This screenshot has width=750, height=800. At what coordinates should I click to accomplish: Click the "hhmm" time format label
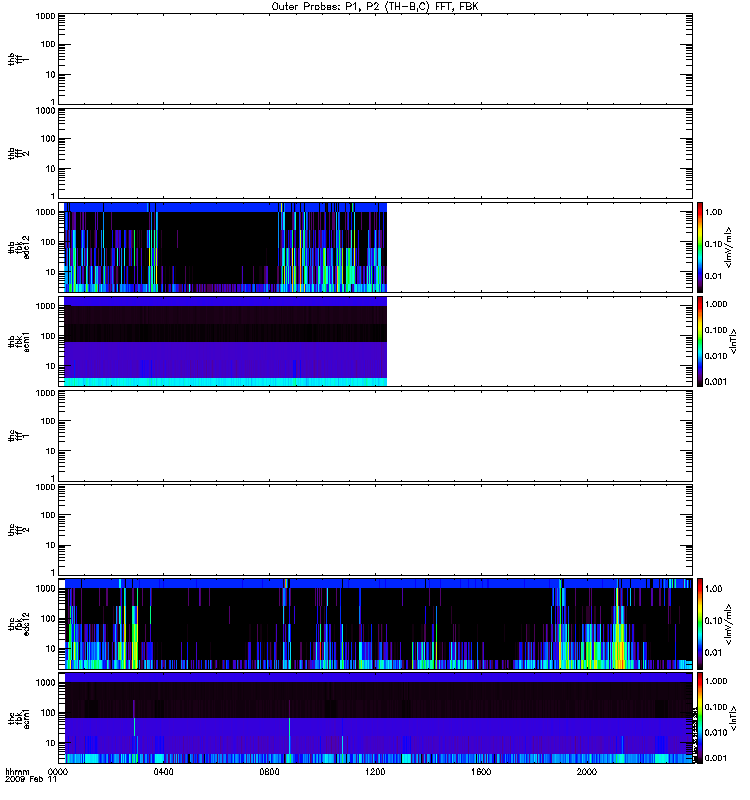[x=17, y=772]
